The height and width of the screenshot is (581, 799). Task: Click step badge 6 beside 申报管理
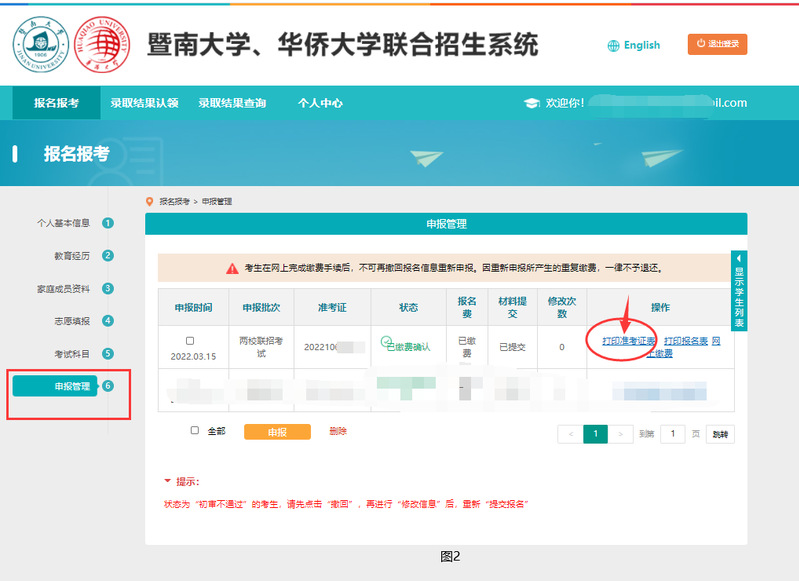click(108, 386)
